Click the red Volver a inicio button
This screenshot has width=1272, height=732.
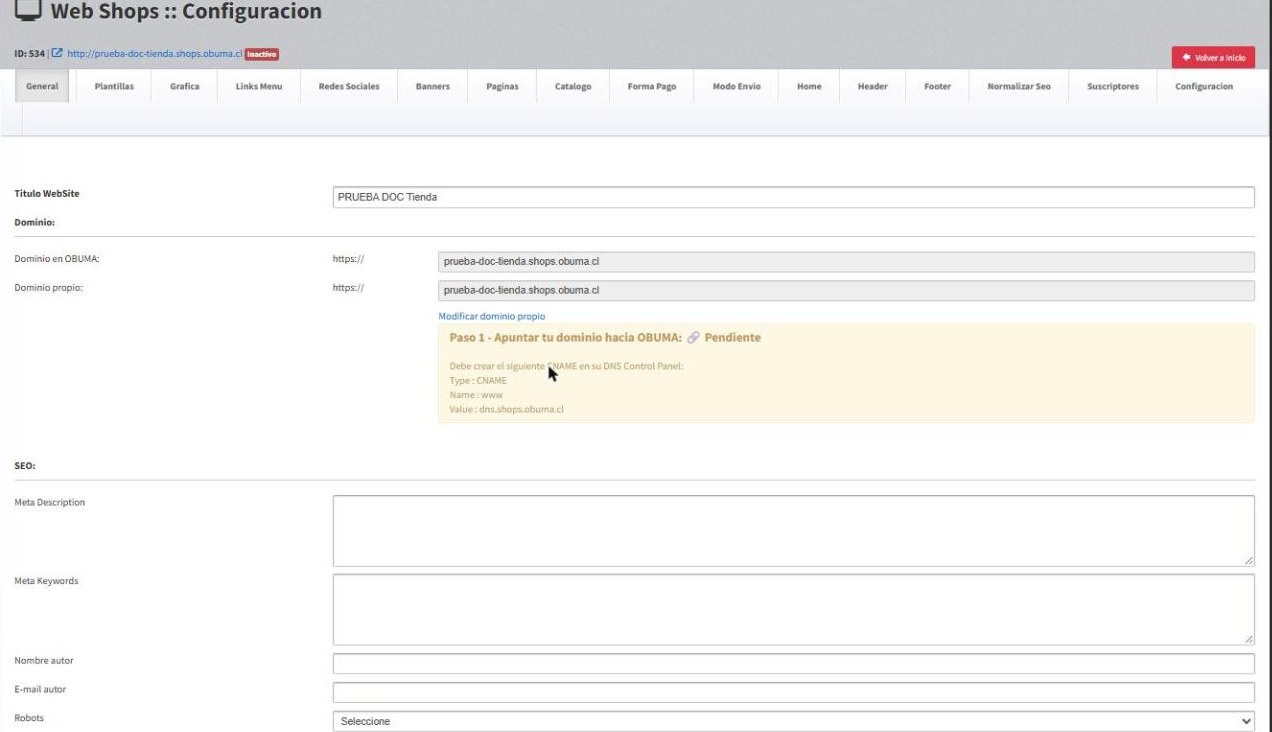click(1213, 58)
